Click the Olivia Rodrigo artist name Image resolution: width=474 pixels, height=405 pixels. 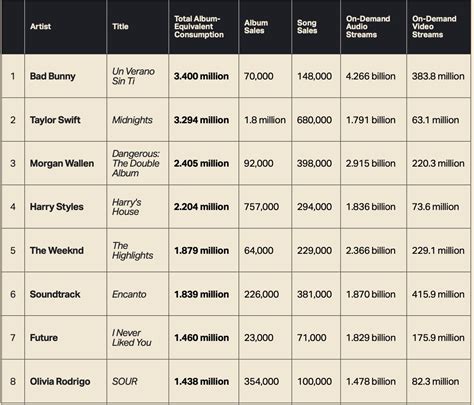[60, 382]
